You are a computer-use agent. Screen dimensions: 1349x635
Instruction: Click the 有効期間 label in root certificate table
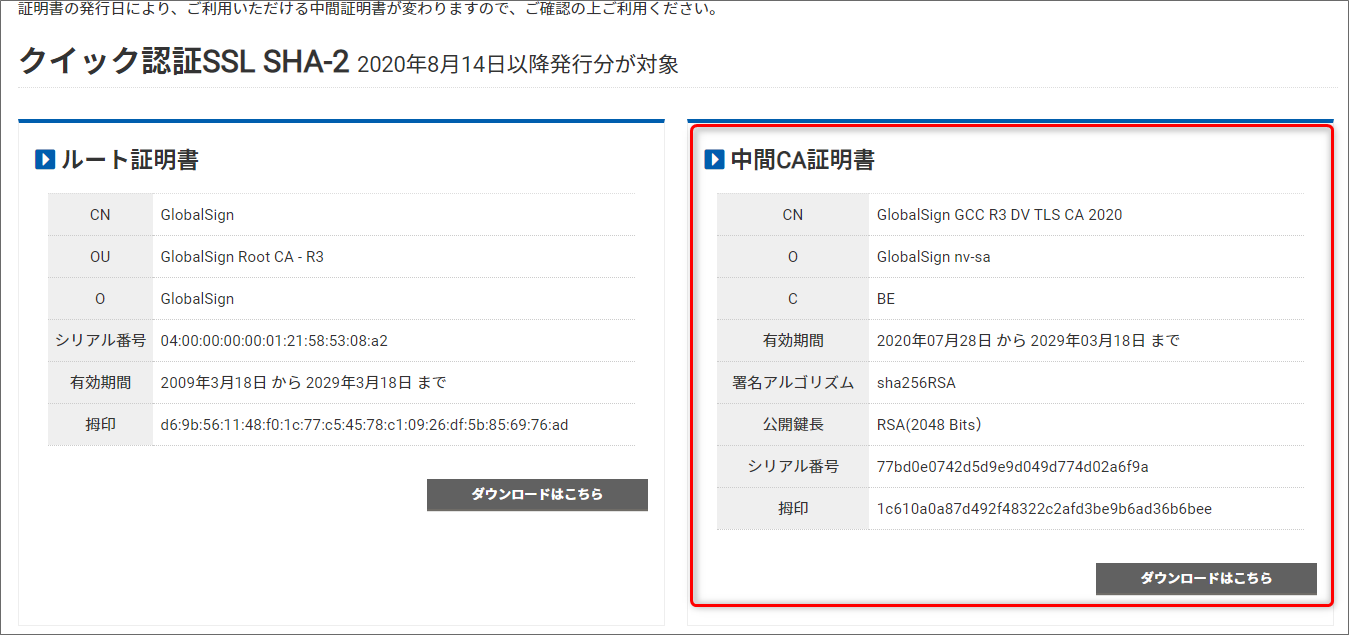click(100, 382)
